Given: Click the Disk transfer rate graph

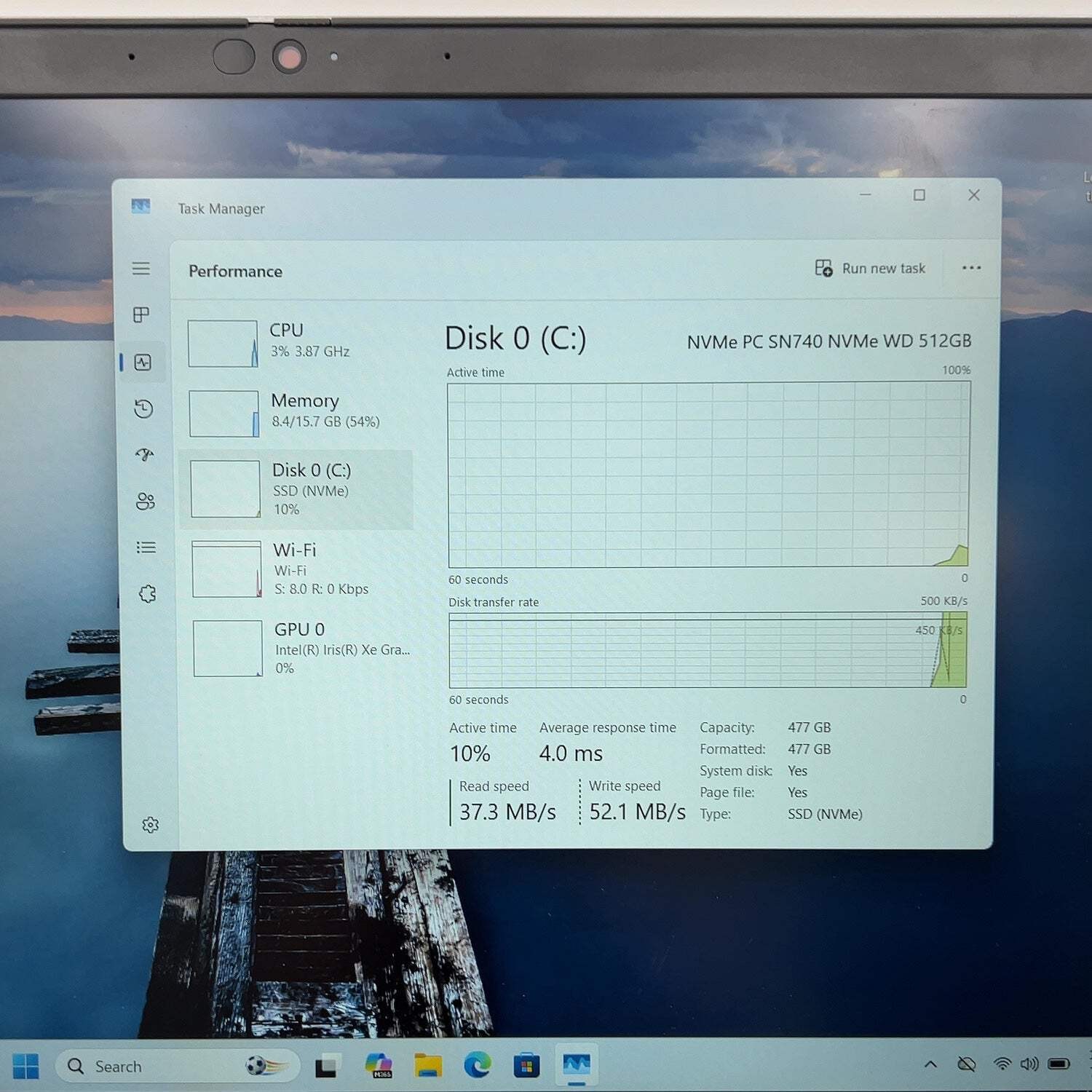Looking at the screenshot, I should click(x=708, y=650).
